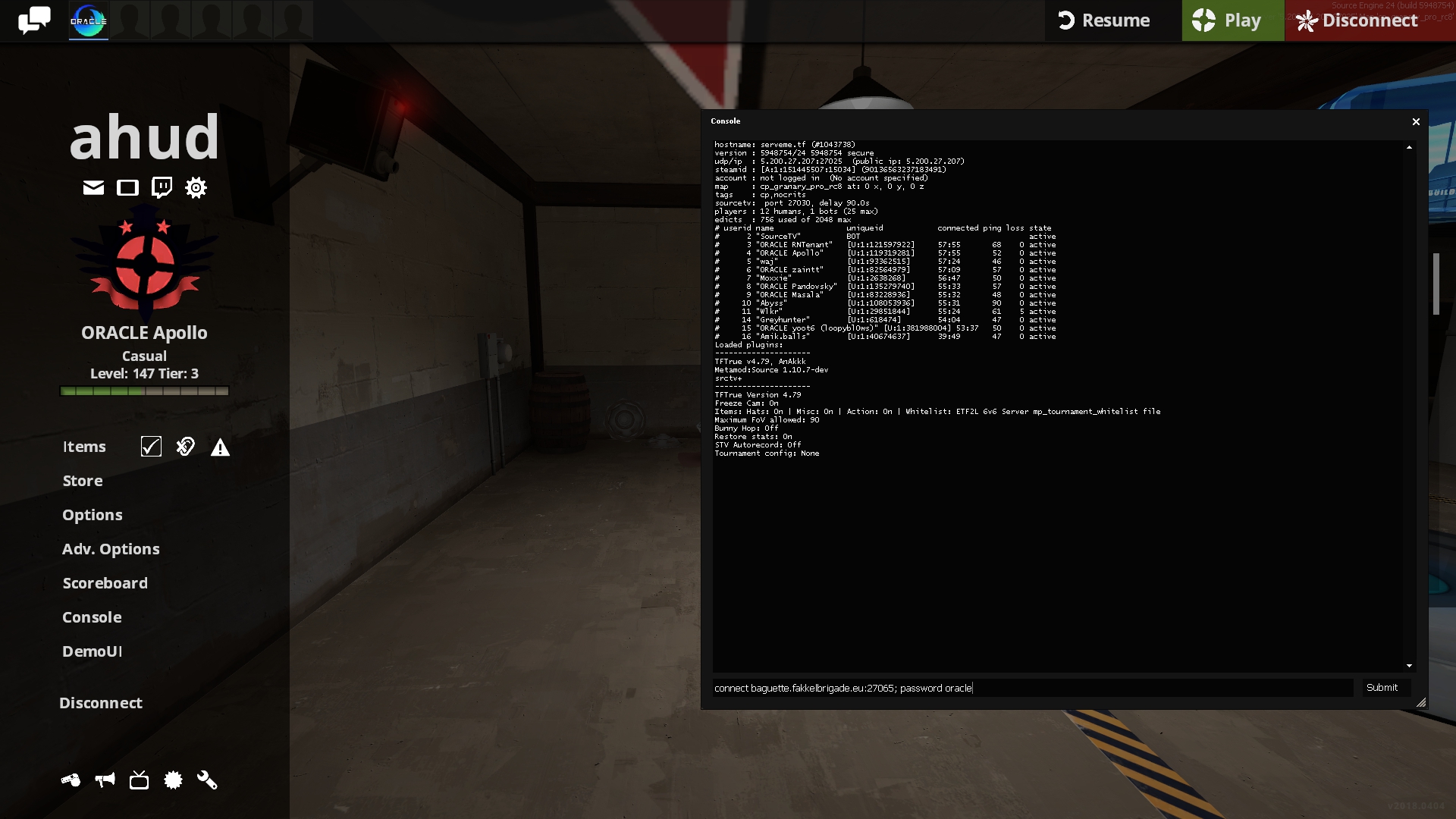Open the DemoUI menu entry
This screenshot has height=819, width=1456.
click(x=92, y=651)
